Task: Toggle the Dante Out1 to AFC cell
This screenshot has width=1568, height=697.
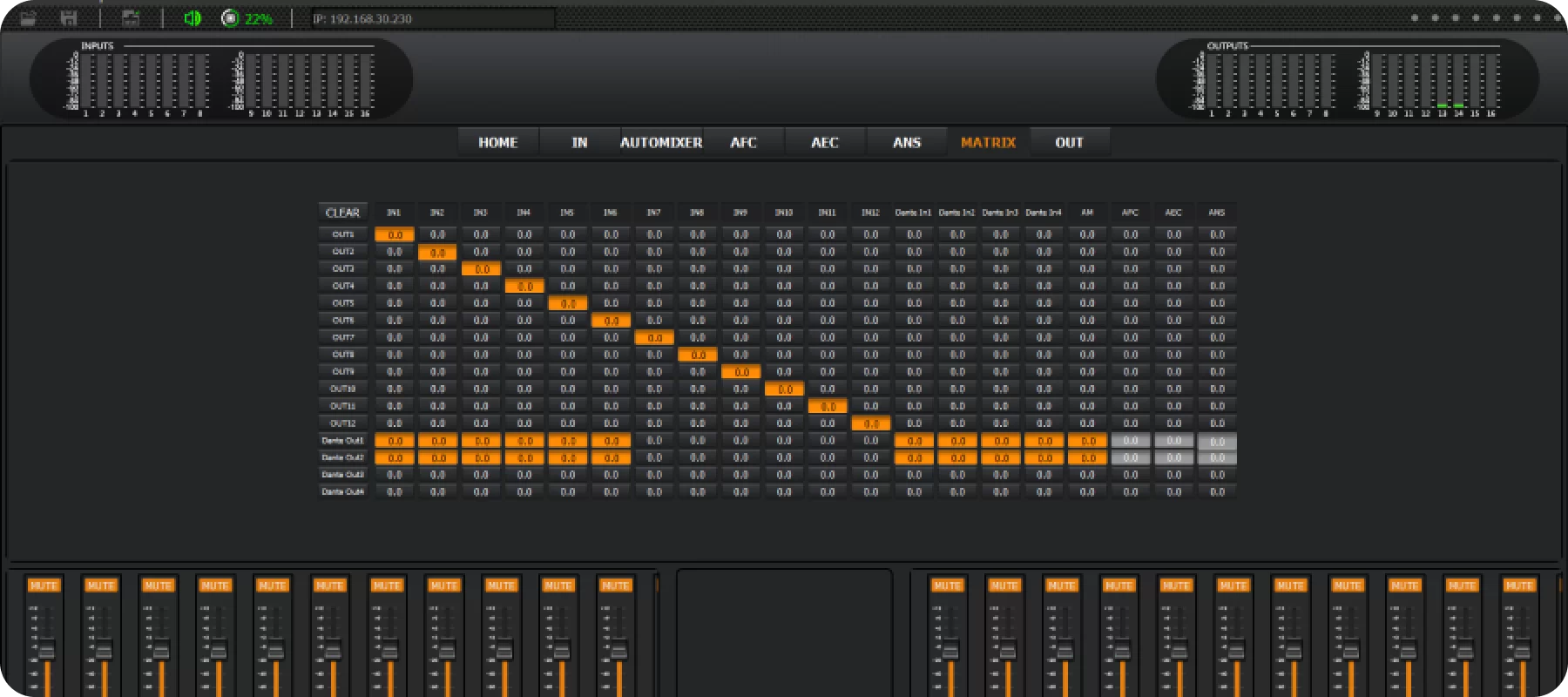Action: pyautogui.click(x=1130, y=441)
